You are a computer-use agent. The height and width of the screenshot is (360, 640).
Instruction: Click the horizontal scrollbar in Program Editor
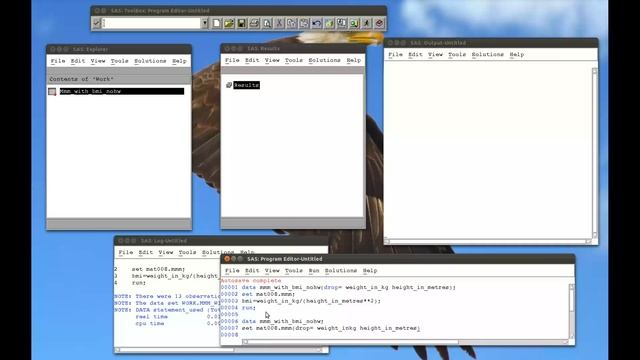coord(405,342)
